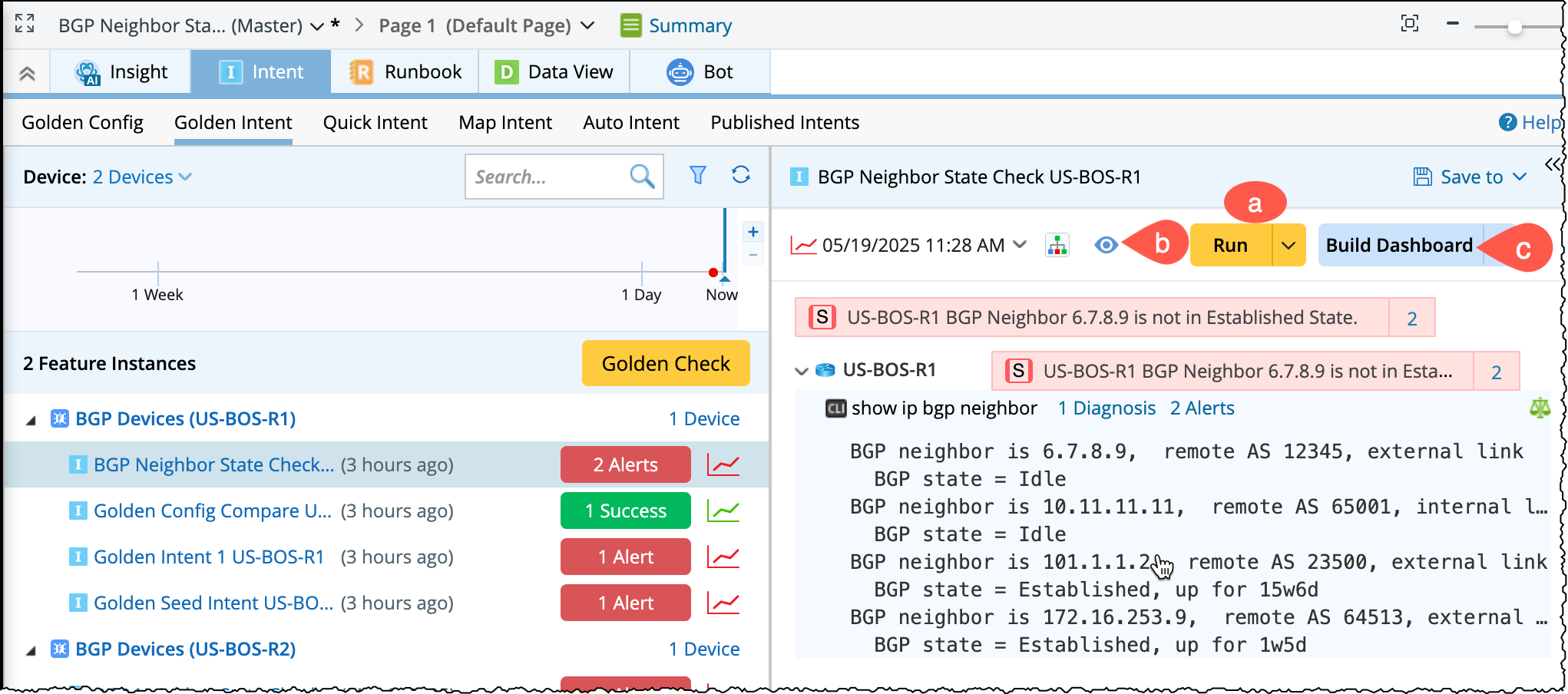This screenshot has height=694, width=1568.
Task: Click into the Search input field
Action: click(545, 177)
